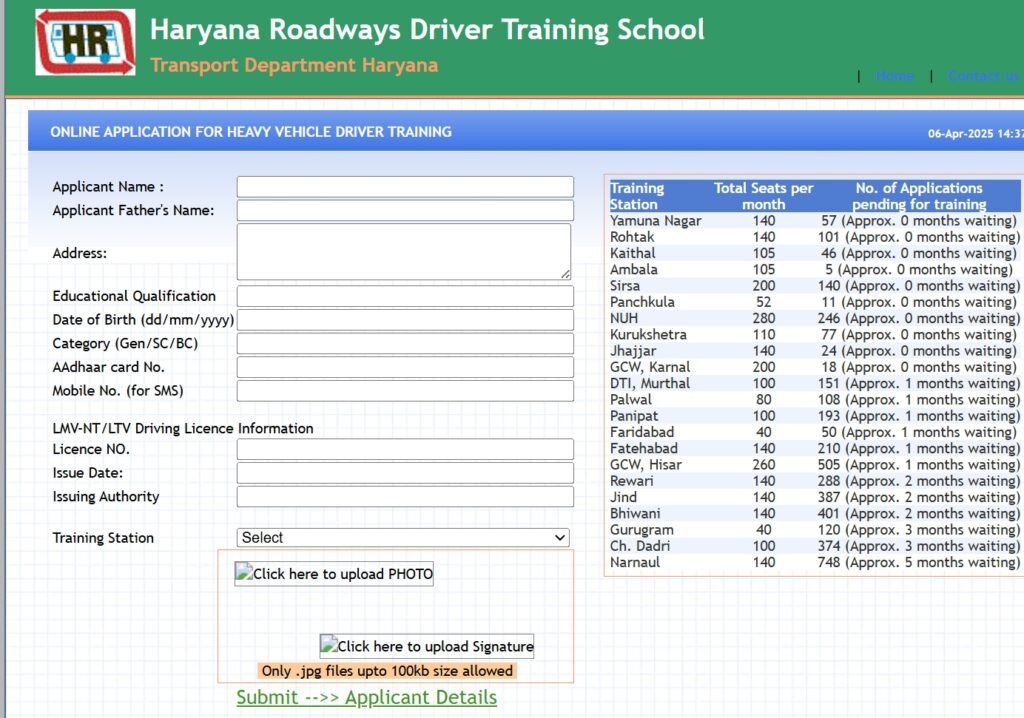Viewport: 1024px width, 718px height.
Task: Click Panchkula's 52 seats value
Action: (x=763, y=302)
